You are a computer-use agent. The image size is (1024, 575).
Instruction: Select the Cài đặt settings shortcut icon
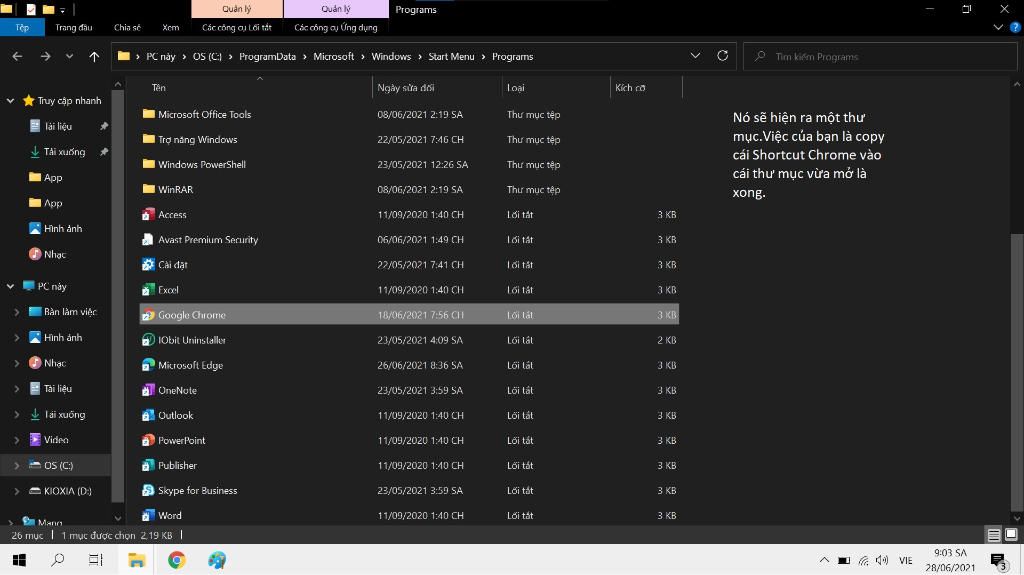[x=148, y=265]
